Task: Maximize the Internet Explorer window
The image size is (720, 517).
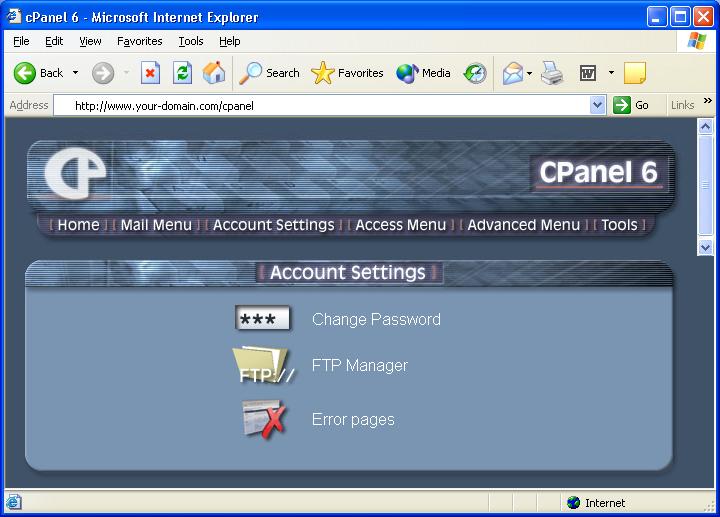Action: 680,17
